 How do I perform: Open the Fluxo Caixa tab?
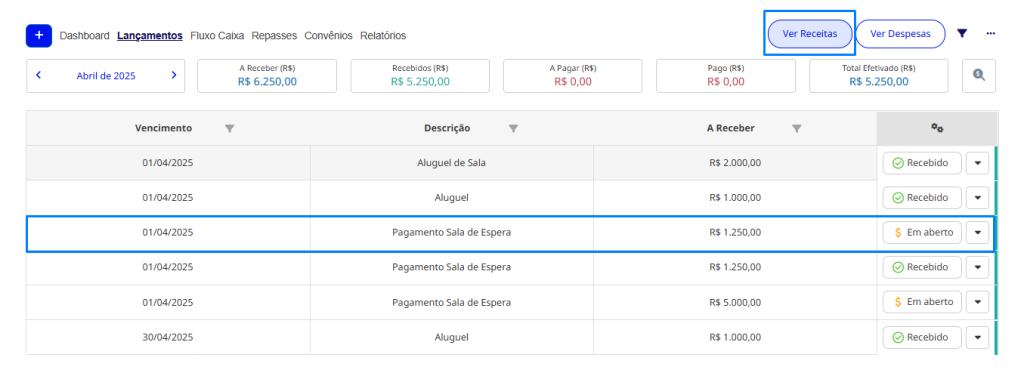[217, 35]
